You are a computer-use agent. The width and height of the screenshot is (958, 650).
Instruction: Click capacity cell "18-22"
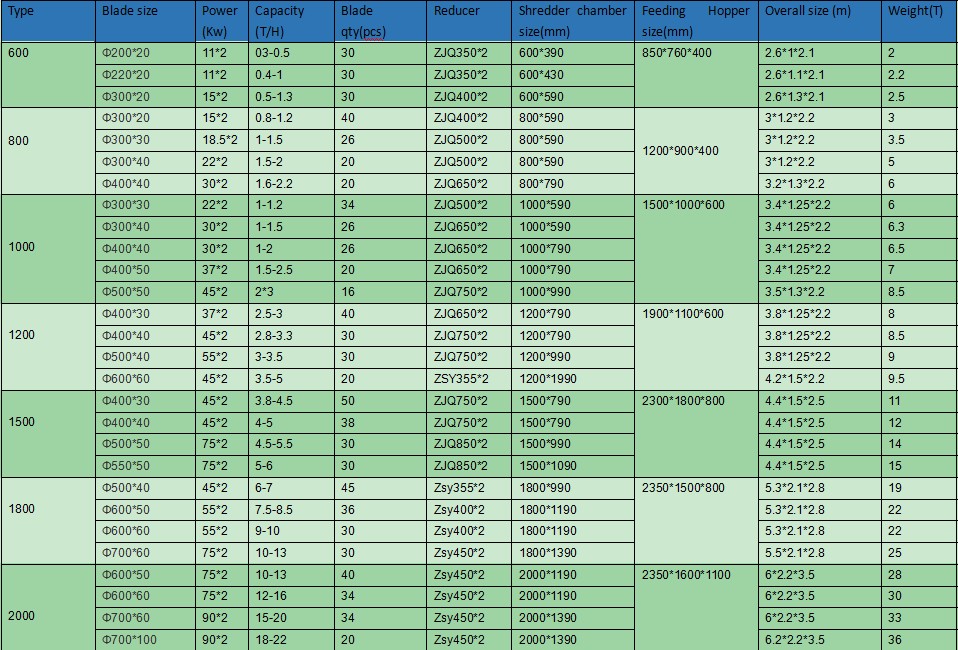pos(291,640)
